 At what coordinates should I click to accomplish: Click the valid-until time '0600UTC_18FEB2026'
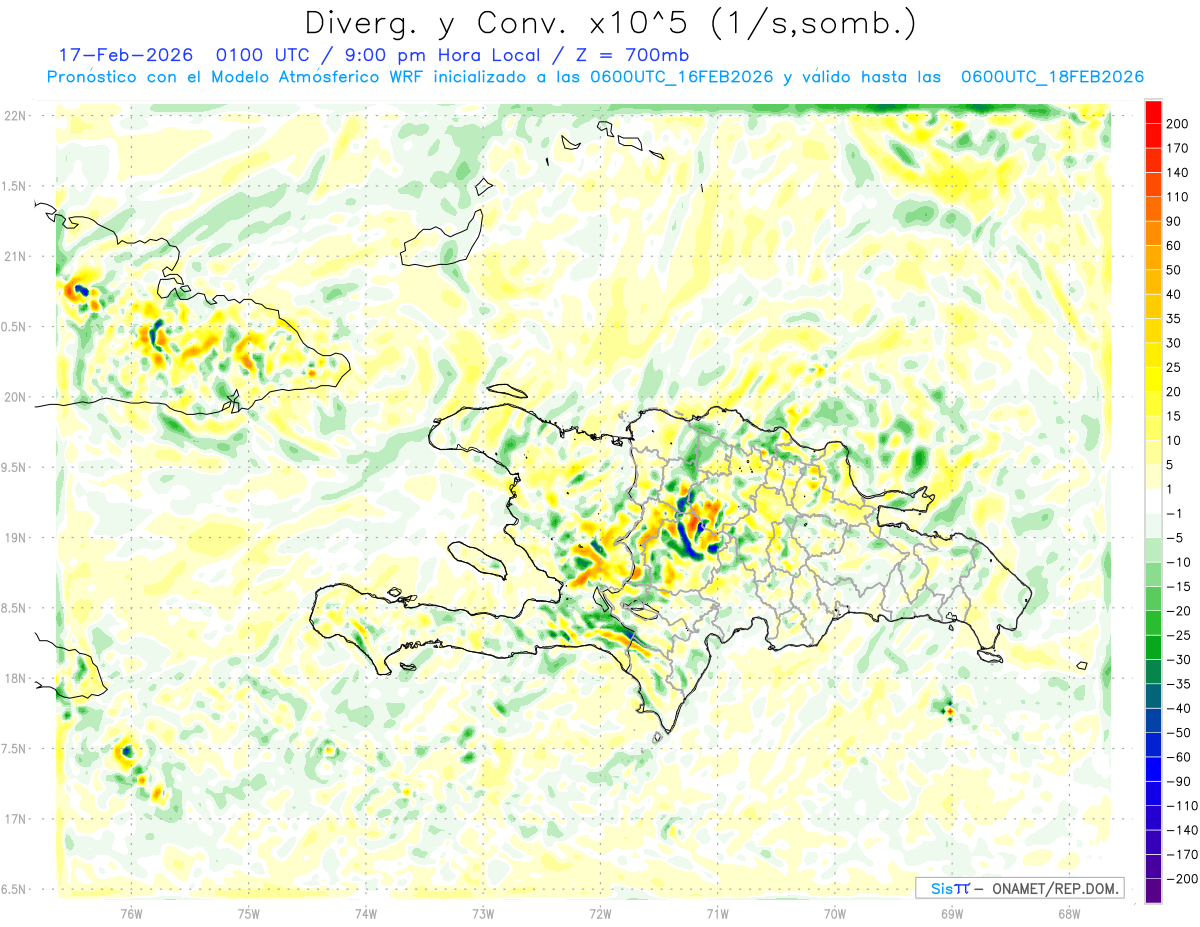point(1052,77)
